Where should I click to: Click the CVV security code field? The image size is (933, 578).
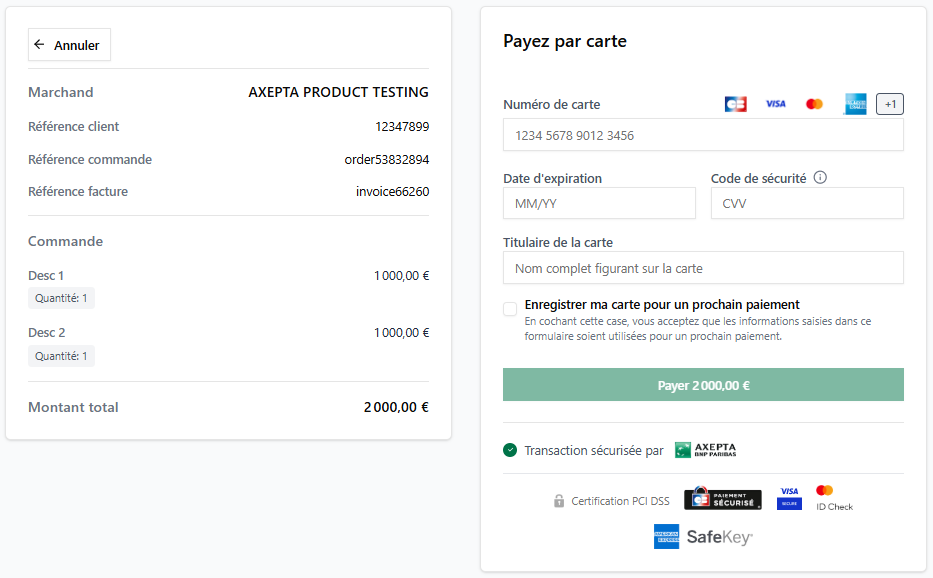(806, 203)
